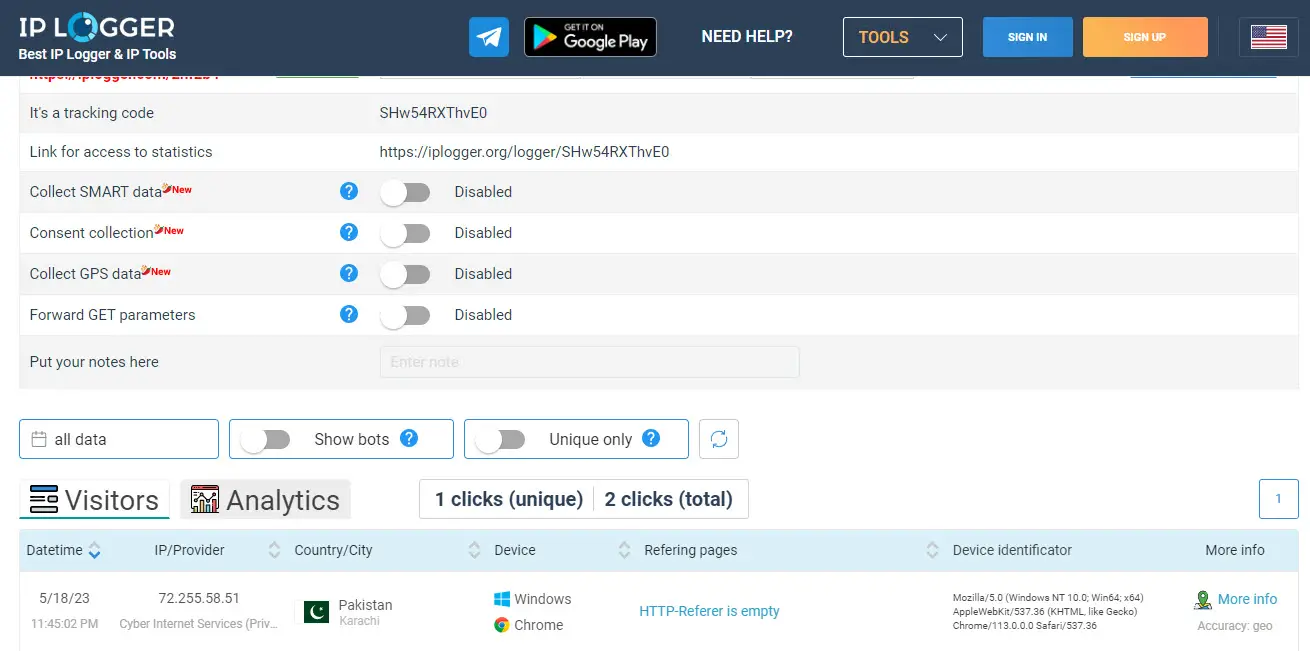1310x651 pixels.
Task: Sort by Datetime using the column chevron
Action: point(95,550)
